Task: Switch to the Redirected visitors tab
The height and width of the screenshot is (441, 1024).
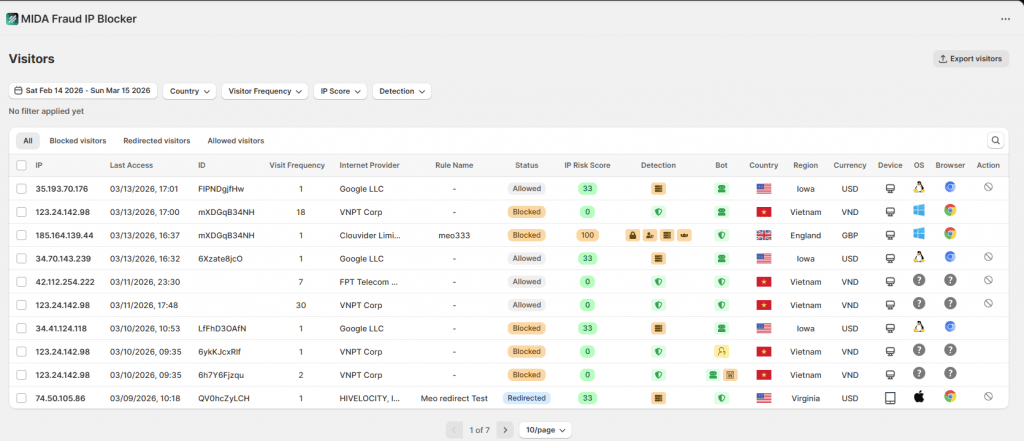Action: 156,141
